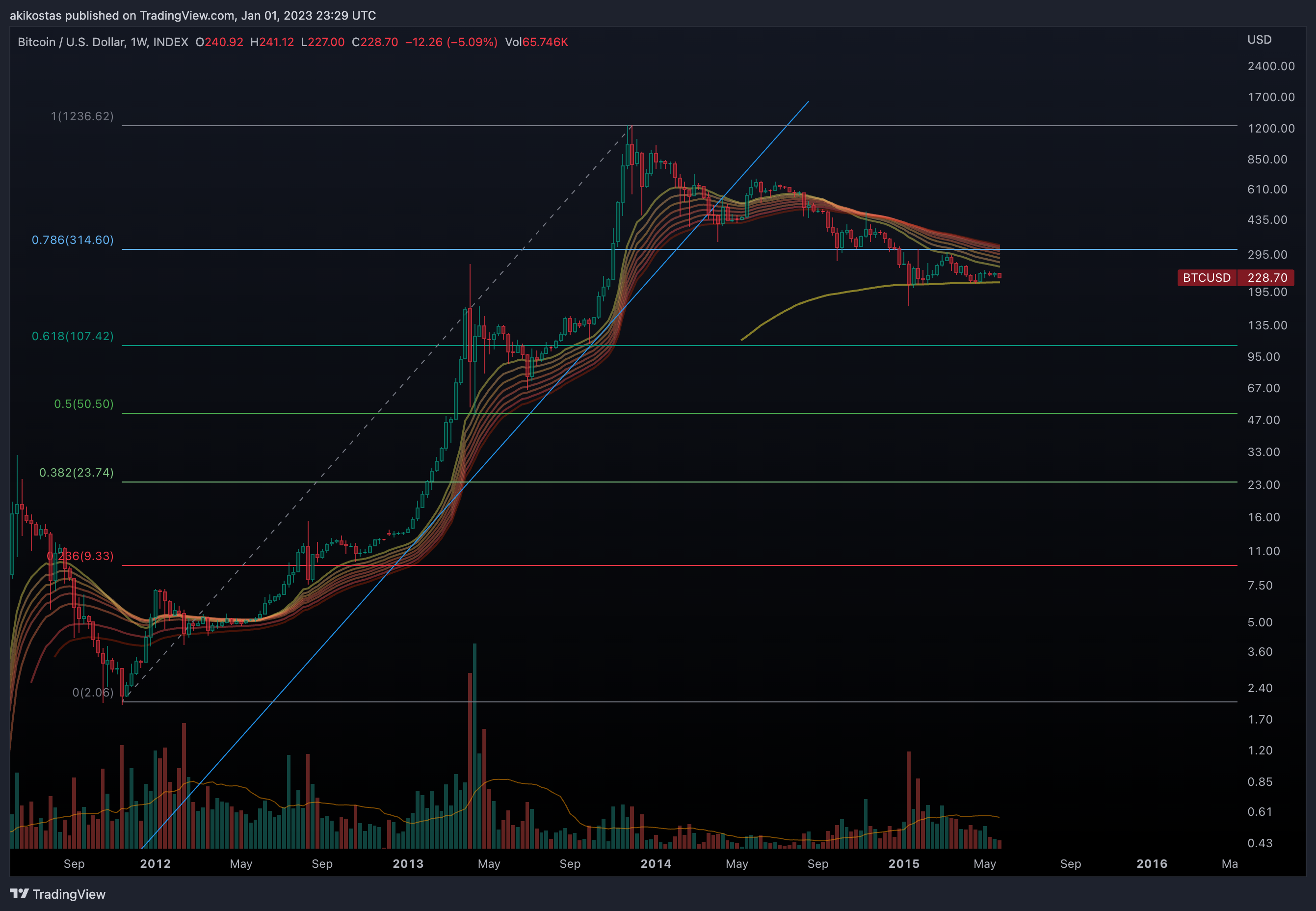1316x911 pixels.
Task: Click the 2016 year label on the time axis
Action: click(1152, 863)
